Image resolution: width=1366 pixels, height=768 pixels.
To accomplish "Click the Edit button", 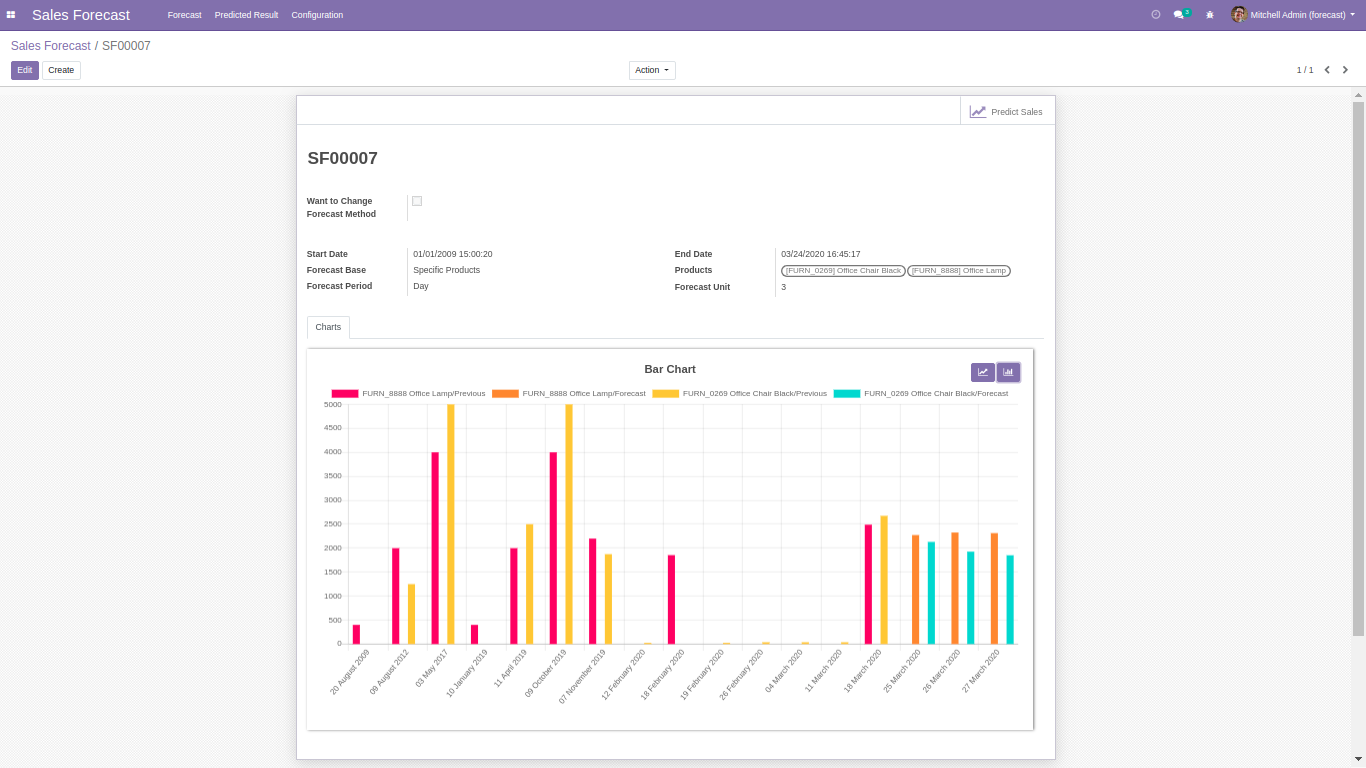I will [25, 70].
